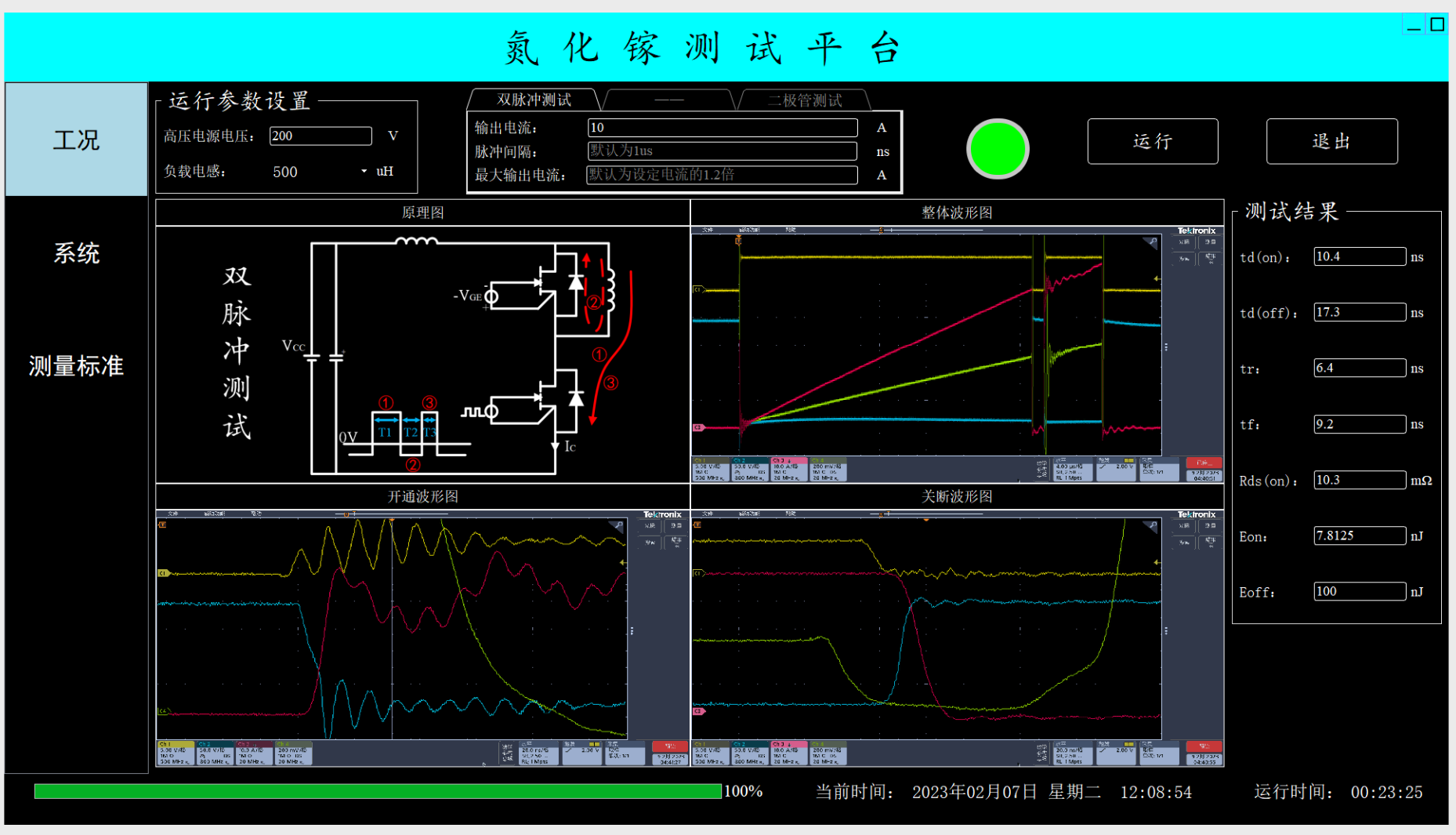Click the yellow Ch1 badge in 整体波形图
The width and height of the screenshot is (1456, 835).
(711, 470)
